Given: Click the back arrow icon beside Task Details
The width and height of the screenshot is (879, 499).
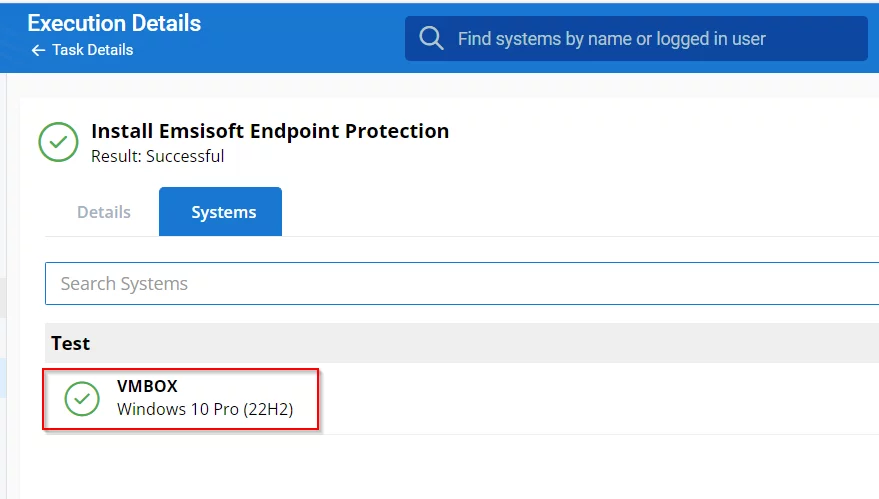Looking at the screenshot, I should [x=38, y=50].
